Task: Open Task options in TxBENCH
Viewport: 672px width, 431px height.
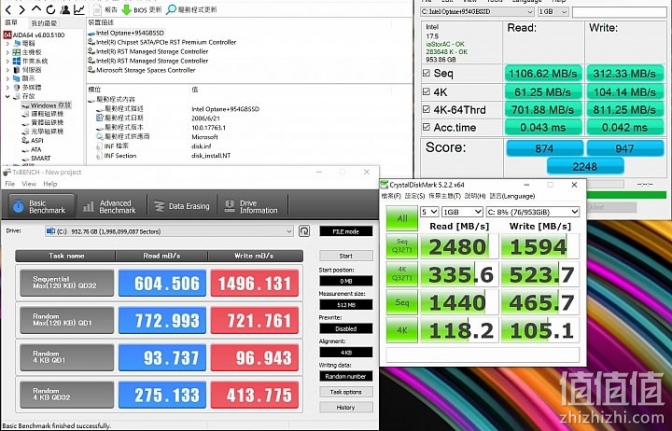Action: [346, 392]
